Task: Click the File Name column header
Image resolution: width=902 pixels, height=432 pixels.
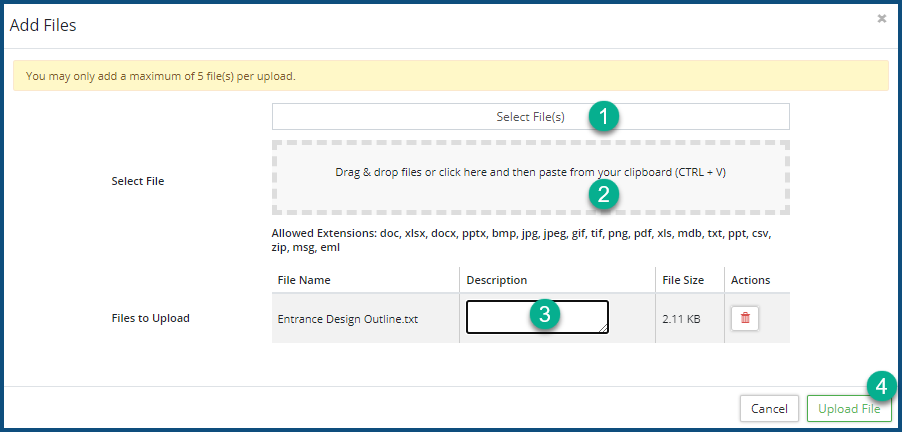Action: [x=304, y=280]
